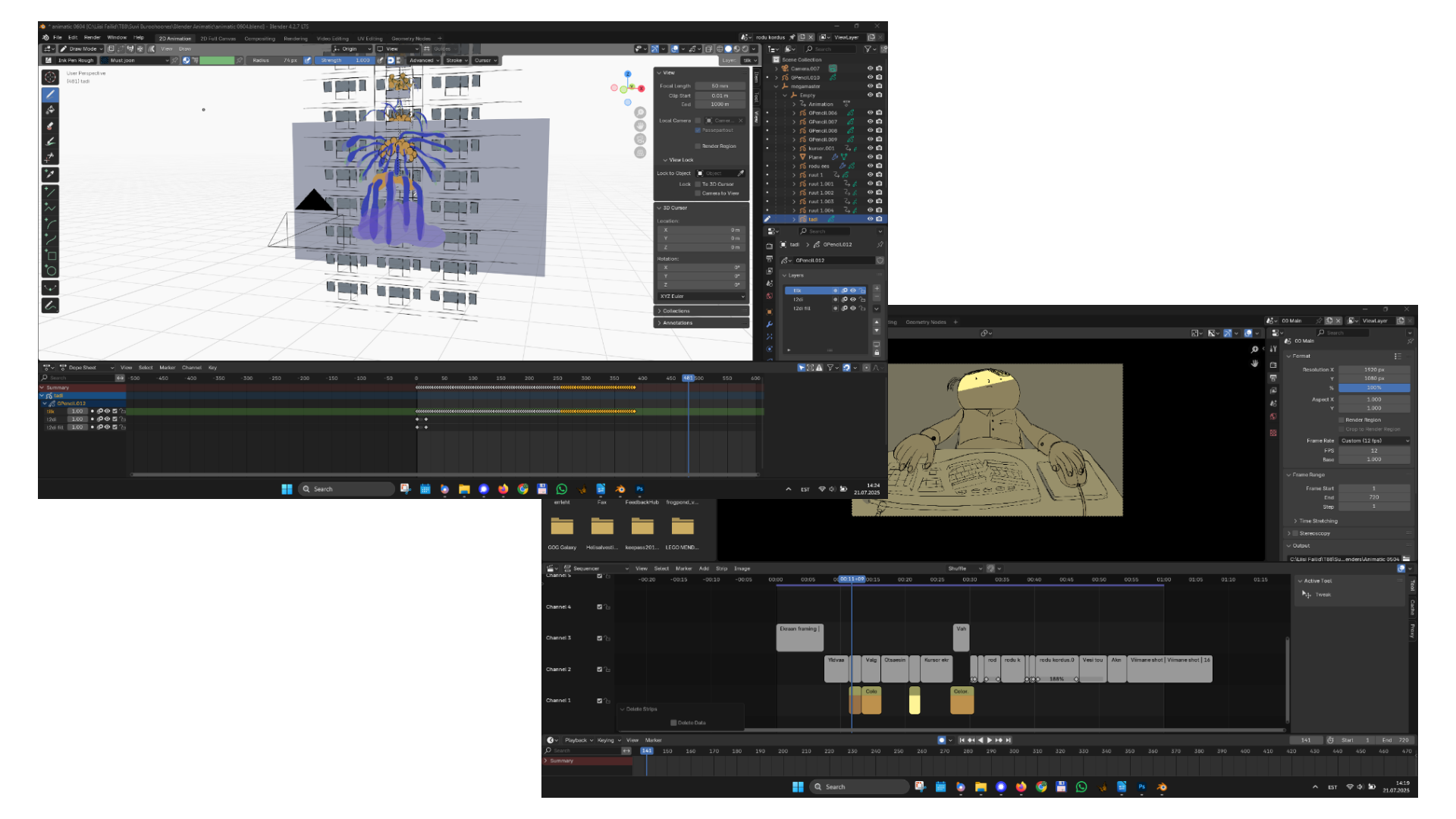Enable Render Region in viewport View panel
The image size is (1456, 819).
point(698,146)
